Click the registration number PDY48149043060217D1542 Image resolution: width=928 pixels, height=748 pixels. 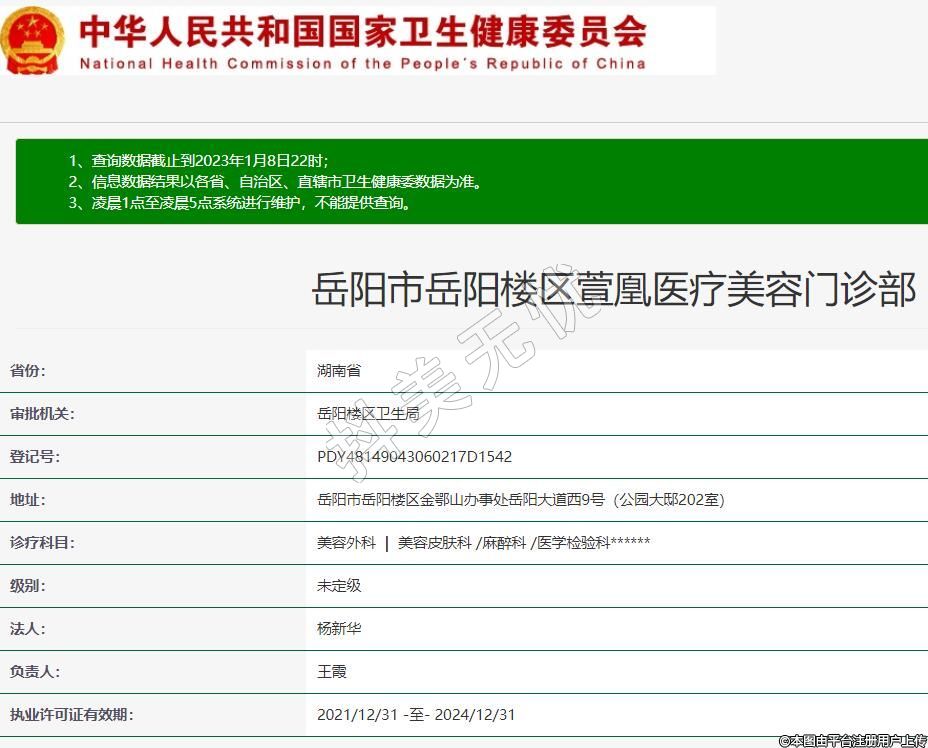point(414,457)
